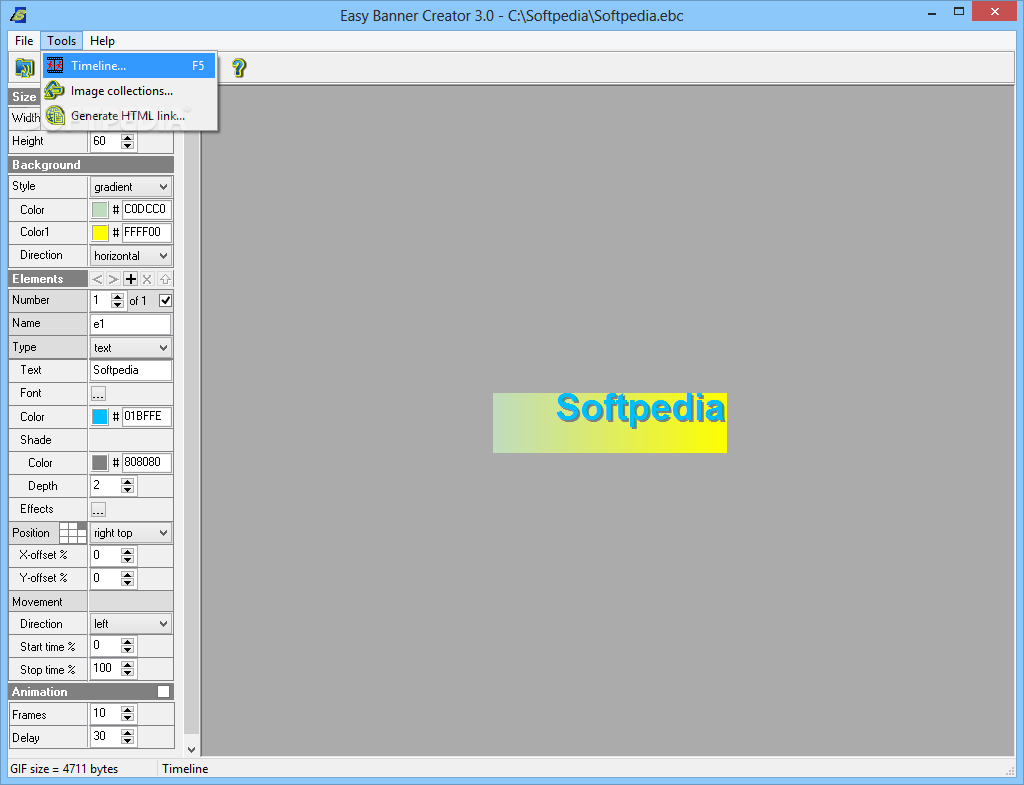
Task: Increase the X-offset % spinner
Action: tap(127, 551)
